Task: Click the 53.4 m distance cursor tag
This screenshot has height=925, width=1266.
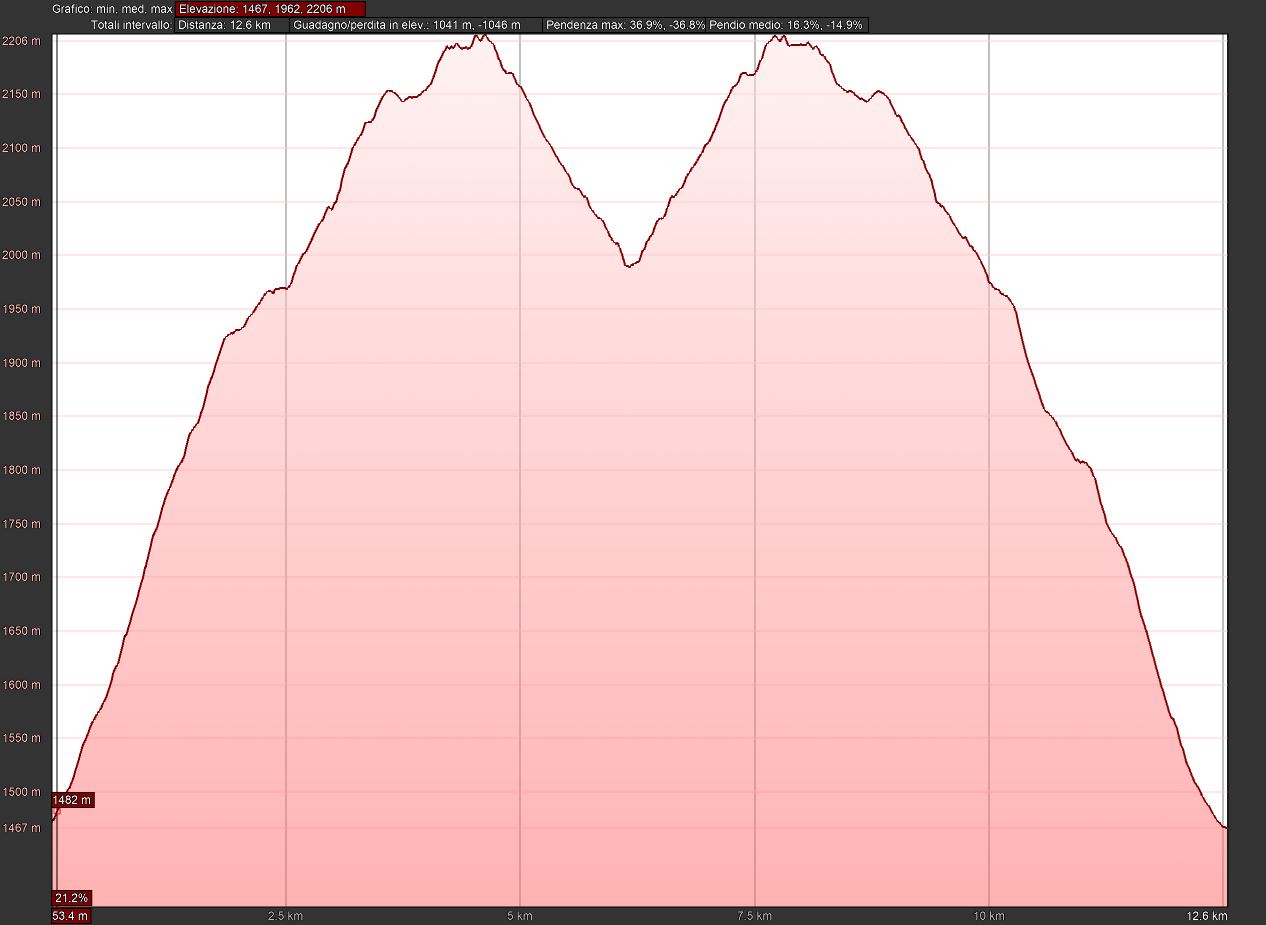Action: click(x=71, y=916)
